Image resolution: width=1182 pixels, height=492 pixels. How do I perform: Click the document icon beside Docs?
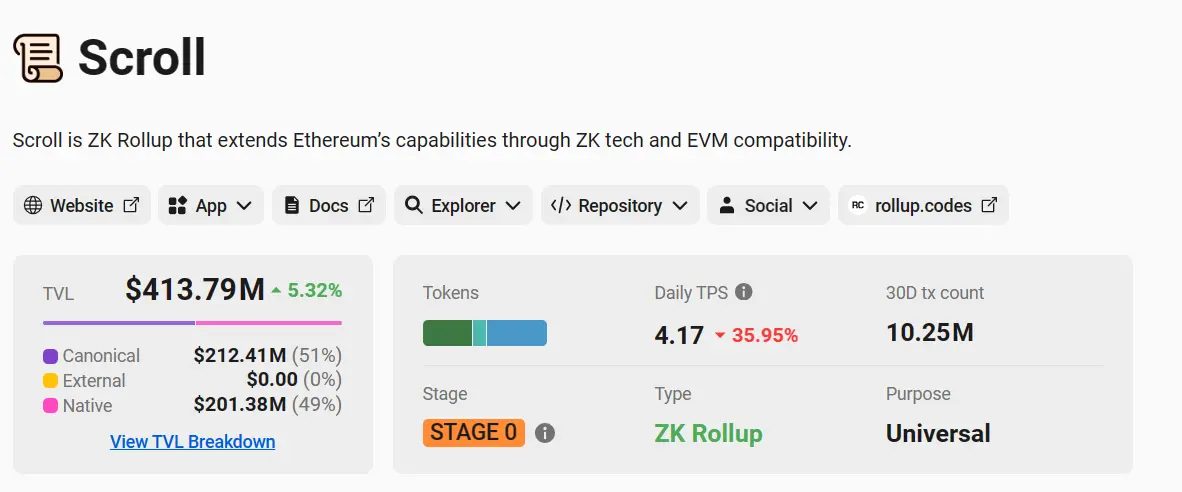pyautogui.click(x=292, y=206)
